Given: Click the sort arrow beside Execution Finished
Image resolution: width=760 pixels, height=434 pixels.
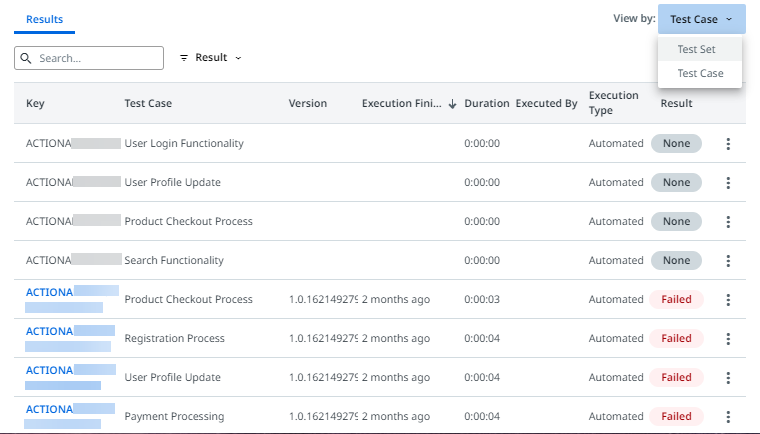Looking at the screenshot, I should coord(453,104).
